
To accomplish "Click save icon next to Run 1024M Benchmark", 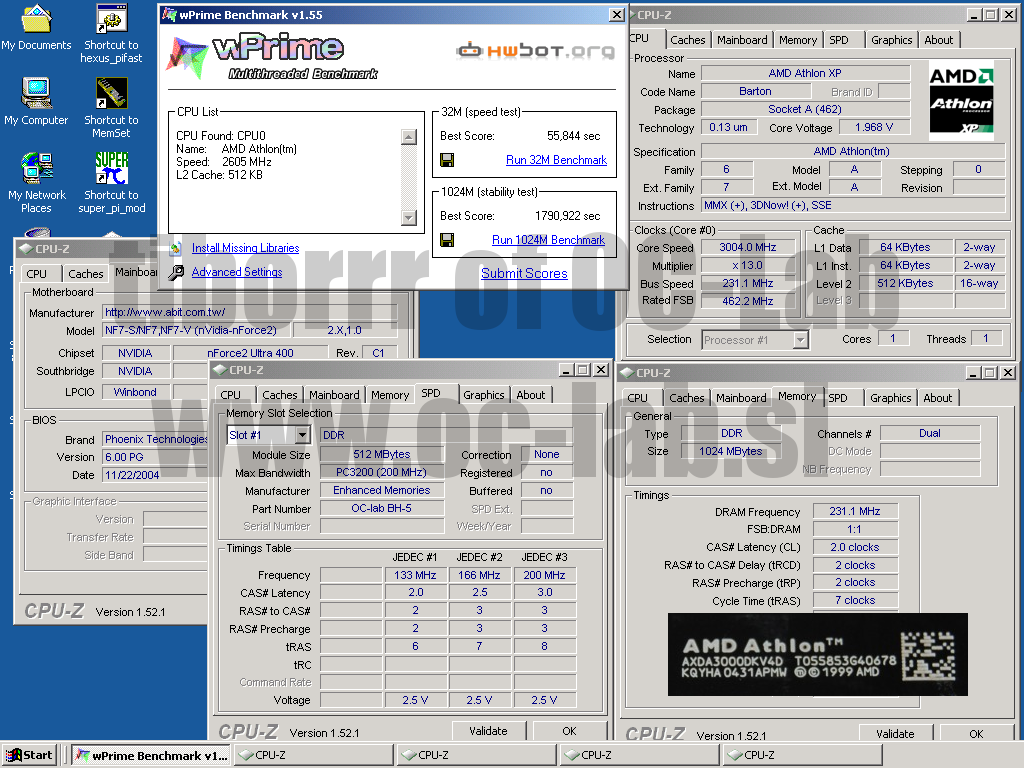I will click(x=447, y=240).
